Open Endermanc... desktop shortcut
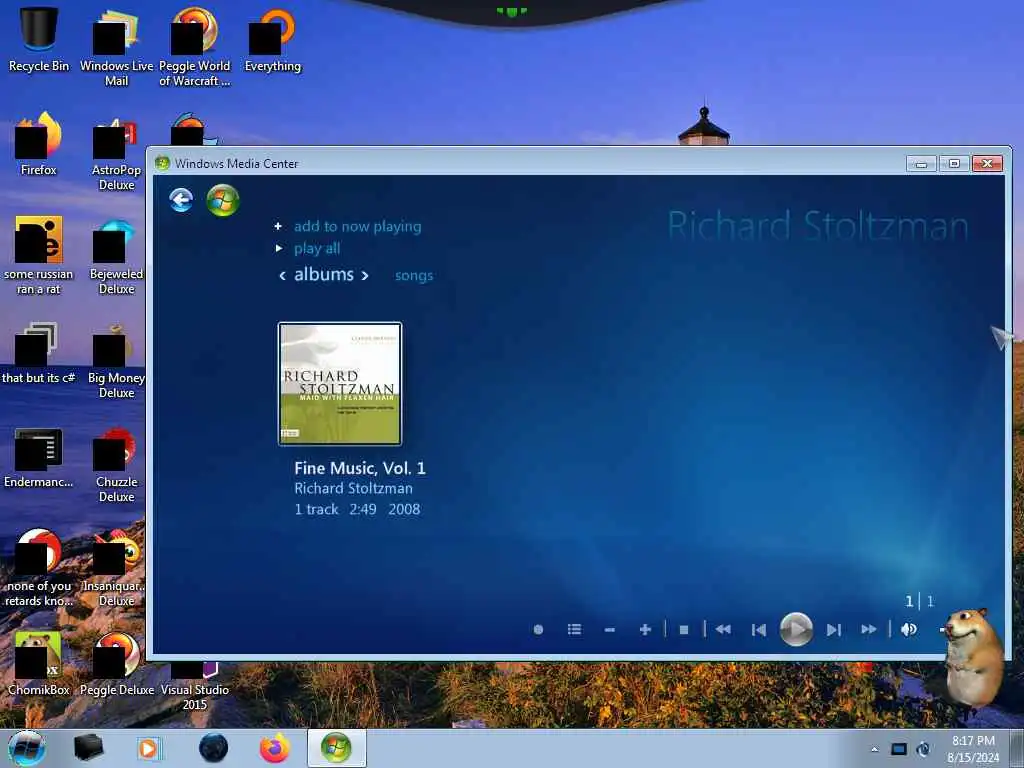 click(x=39, y=457)
